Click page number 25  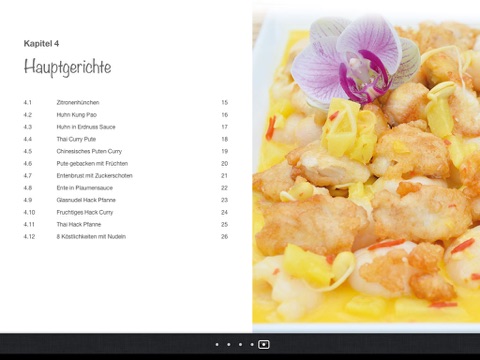(x=224, y=224)
